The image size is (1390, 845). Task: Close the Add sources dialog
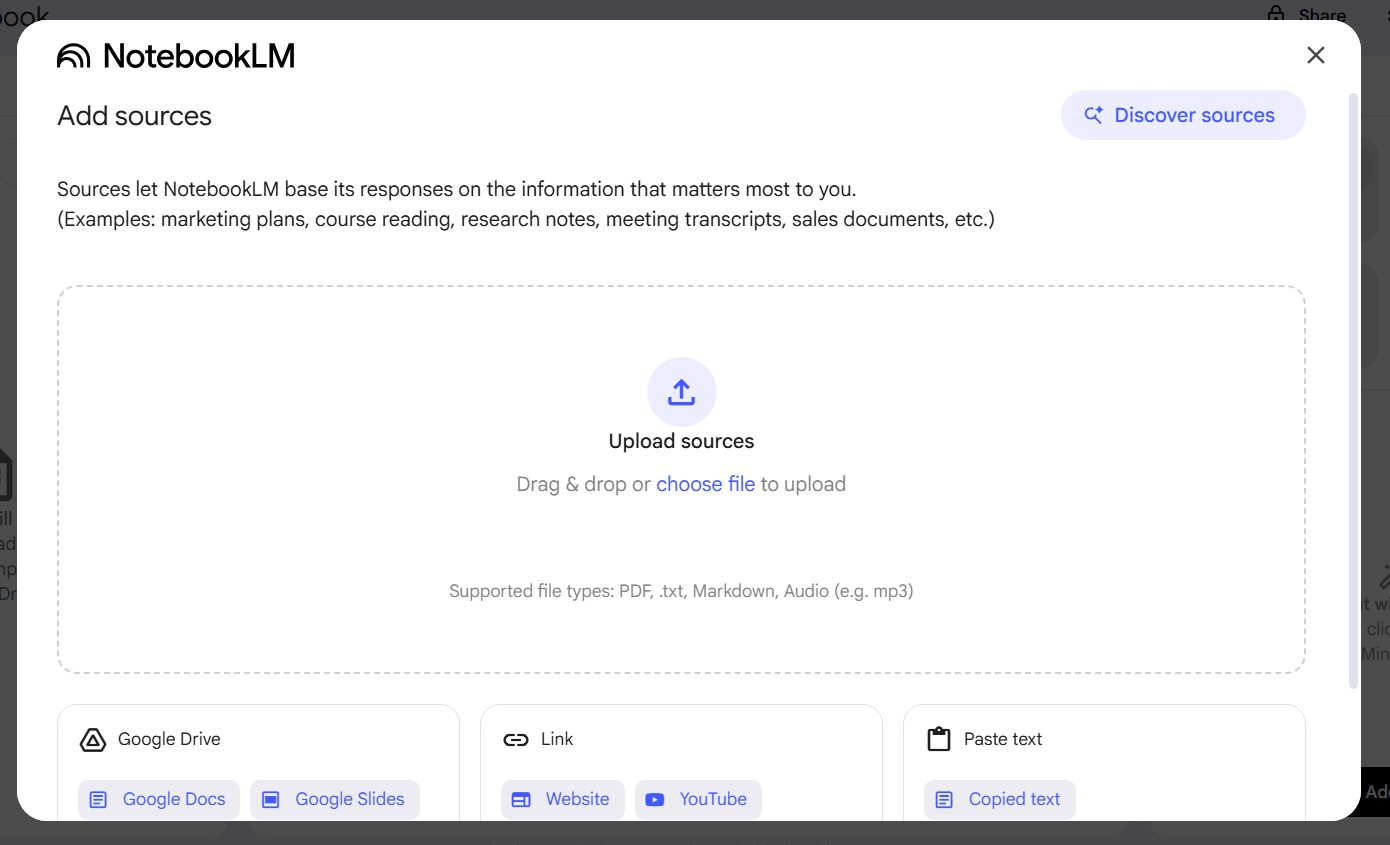click(1315, 56)
